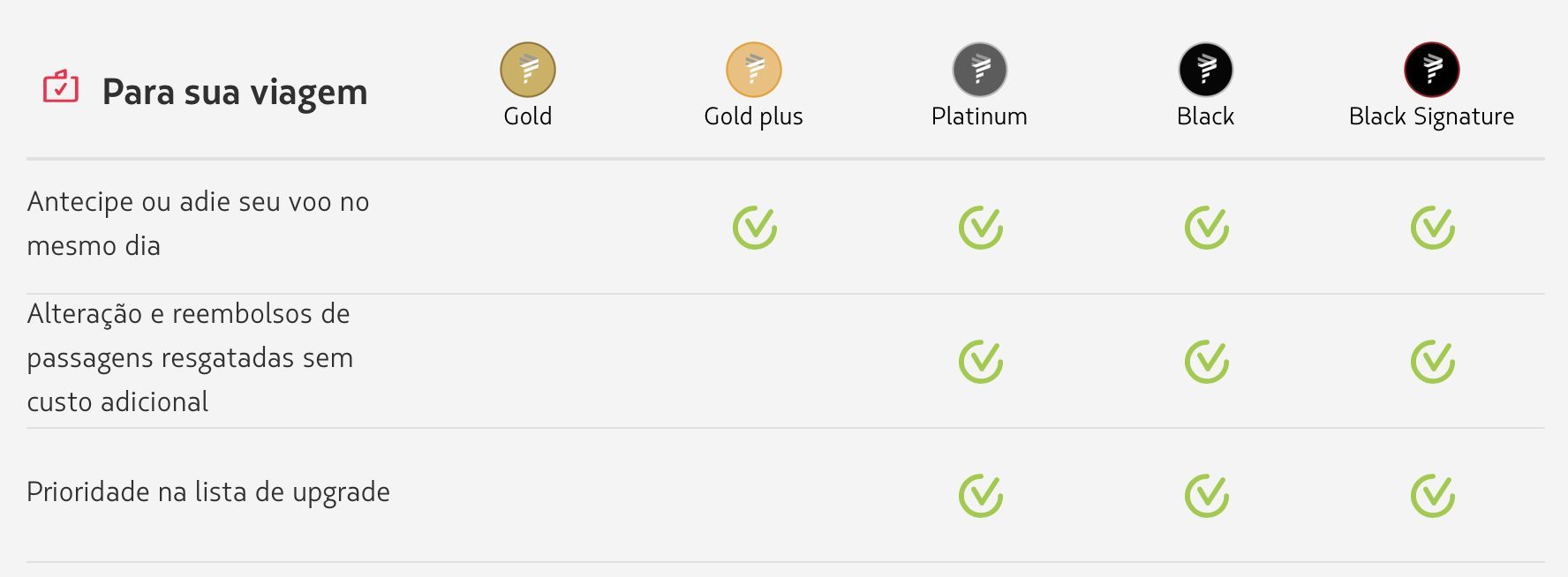Screen dimensions: 1568x577
Task: Click the 'Para sua viagem' section heading
Action: [x=235, y=93]
